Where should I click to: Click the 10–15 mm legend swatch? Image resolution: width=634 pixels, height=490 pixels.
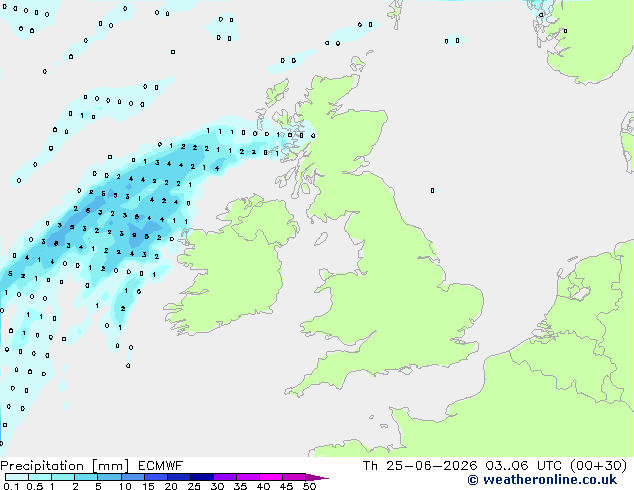[x=132, y=477]
